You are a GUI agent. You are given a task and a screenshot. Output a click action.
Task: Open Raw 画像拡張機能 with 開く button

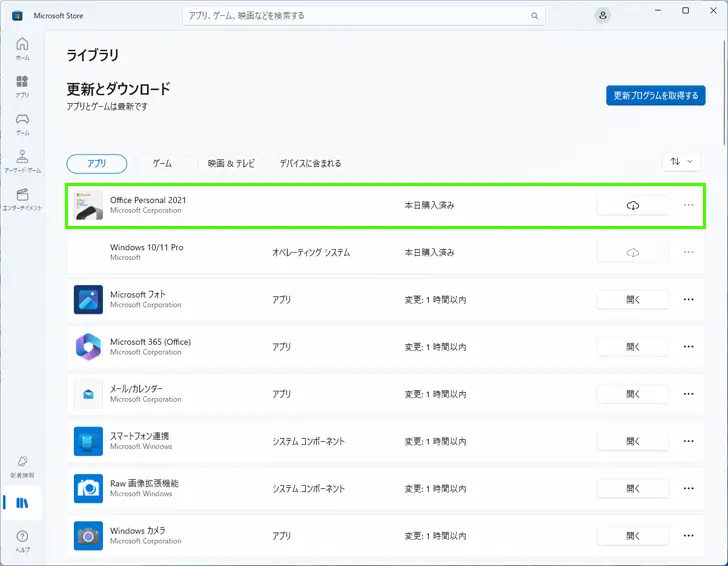632,488
